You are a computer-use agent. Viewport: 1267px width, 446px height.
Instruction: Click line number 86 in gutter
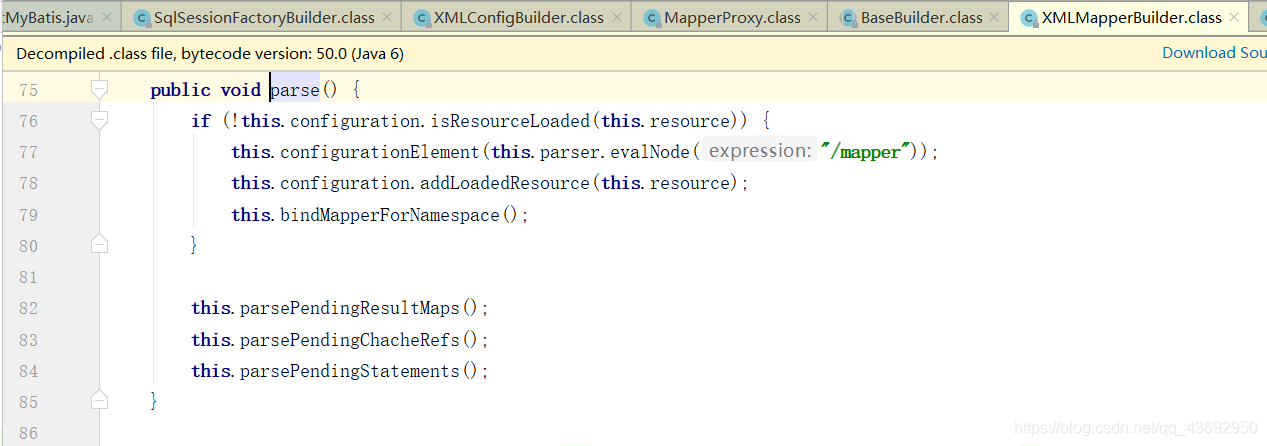(28, 433)
